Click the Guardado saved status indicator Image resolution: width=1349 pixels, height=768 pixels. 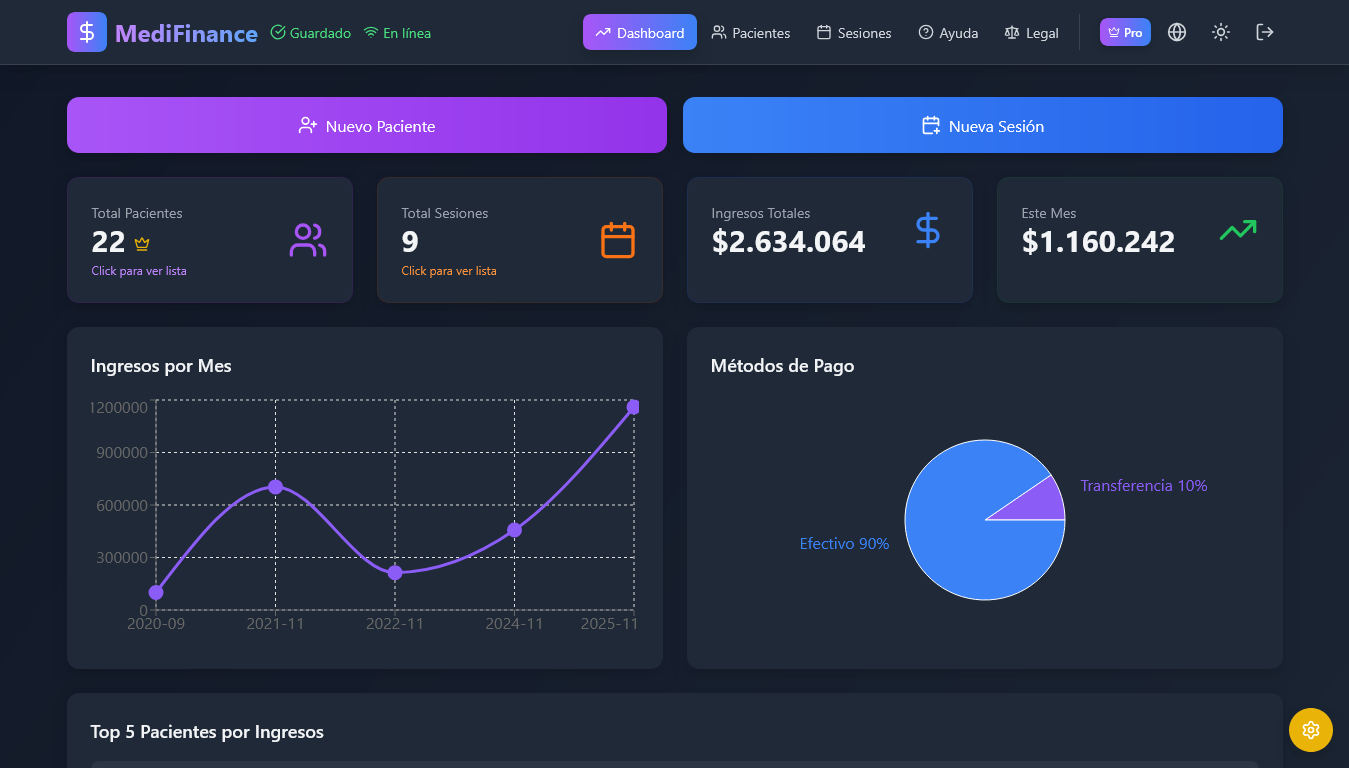310,33
